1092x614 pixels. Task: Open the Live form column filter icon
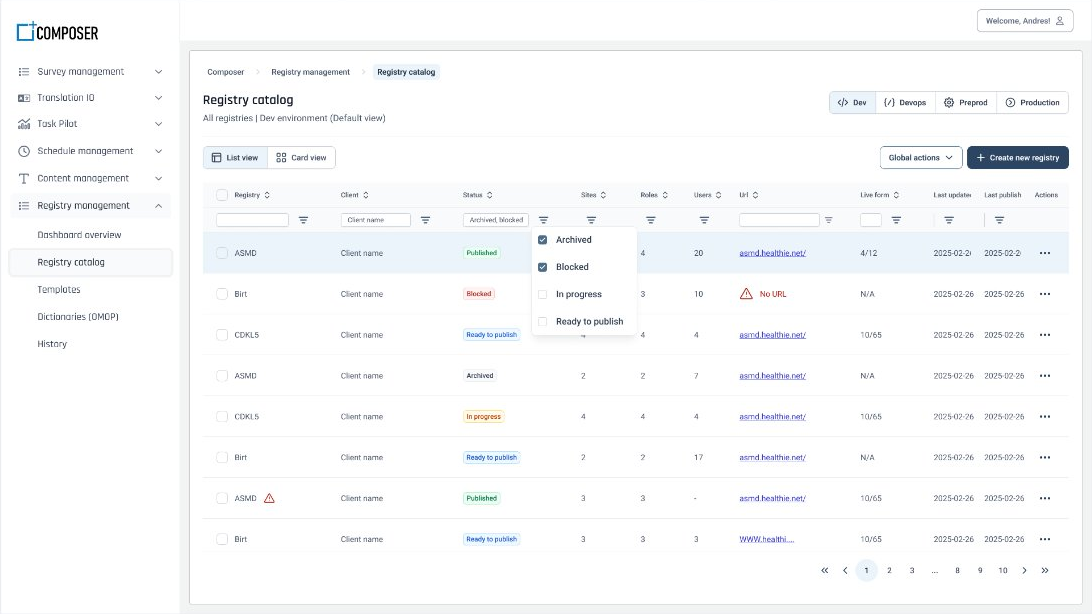896,220
